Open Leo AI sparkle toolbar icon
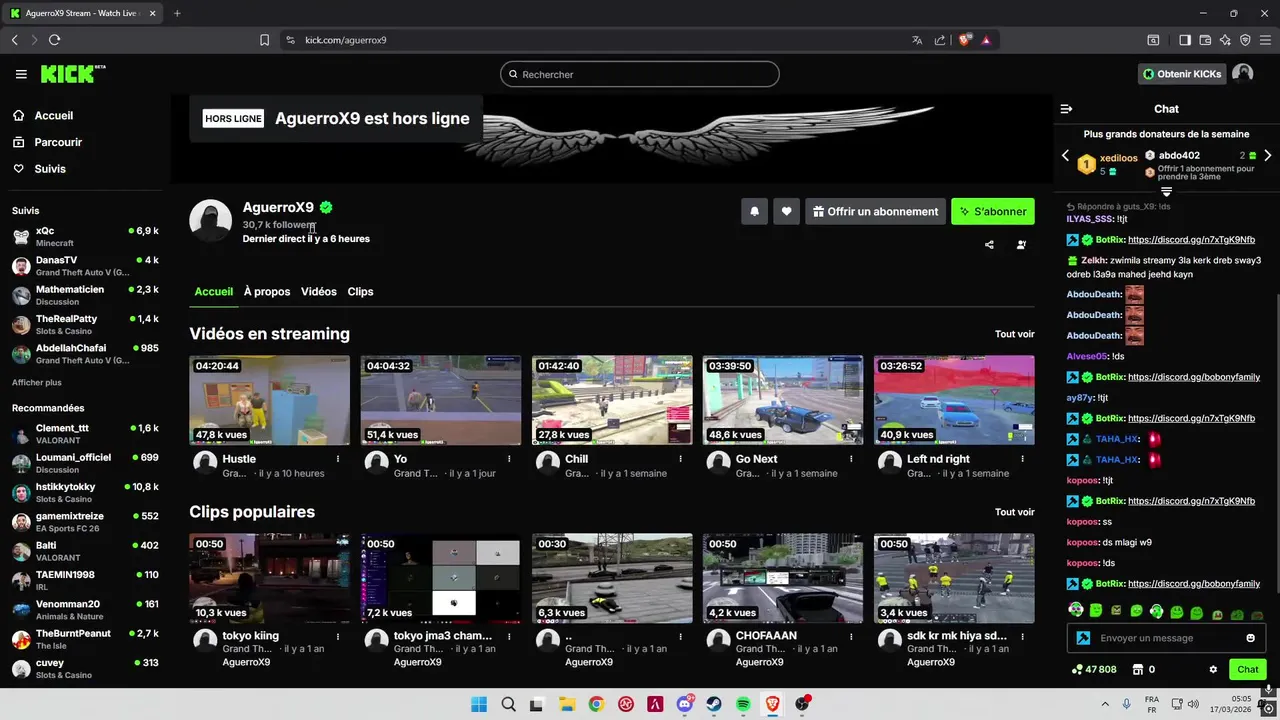Image resolution: width=1280 pixels, height=720 pixels. [x=1225, y=40]
